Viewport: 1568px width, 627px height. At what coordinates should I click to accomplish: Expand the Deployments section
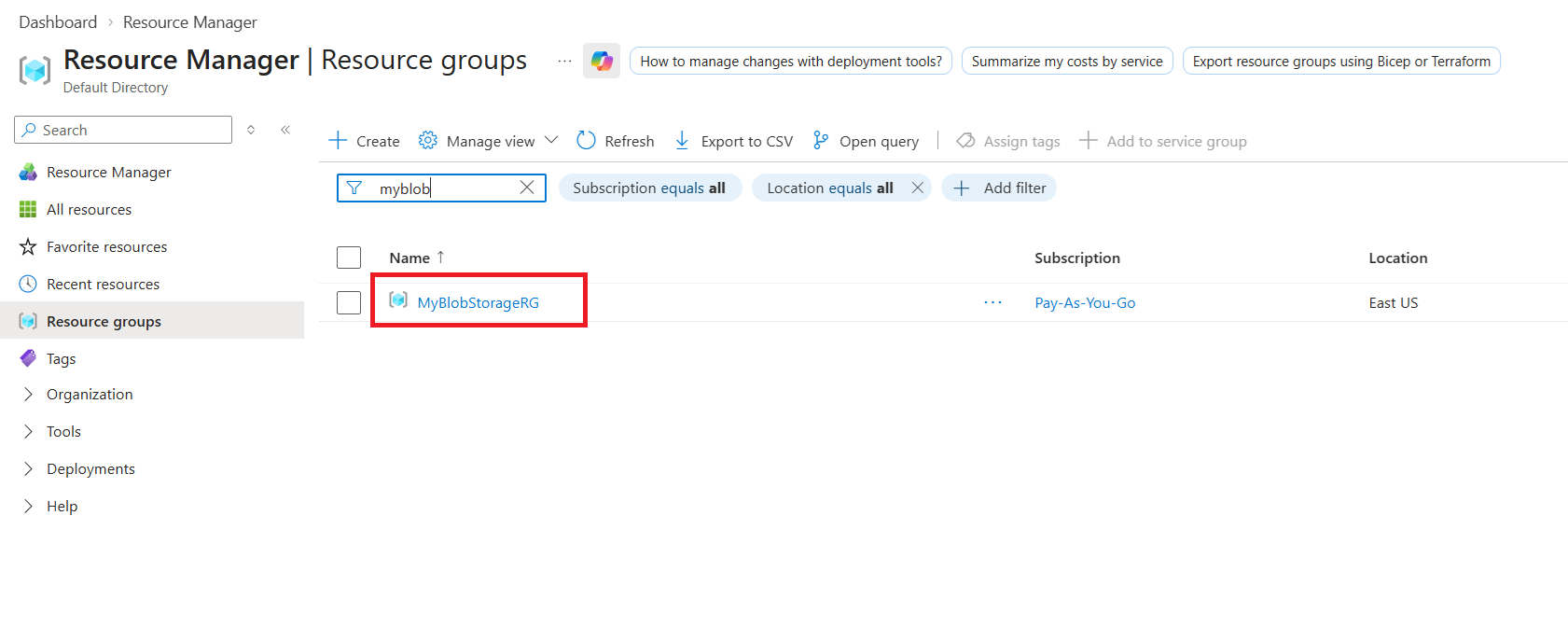point(28,468)
